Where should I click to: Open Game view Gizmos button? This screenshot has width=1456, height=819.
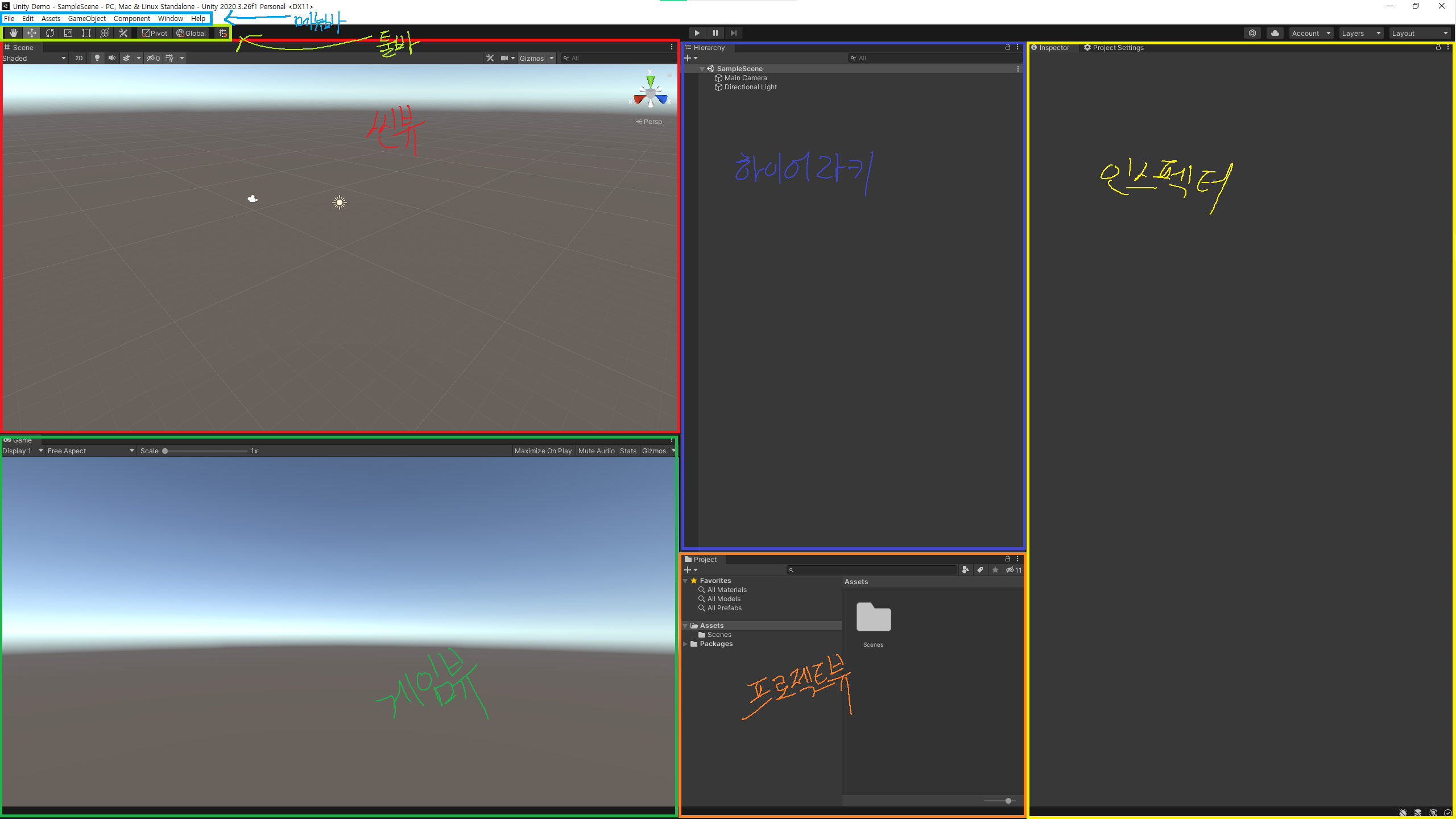point(654,450)
